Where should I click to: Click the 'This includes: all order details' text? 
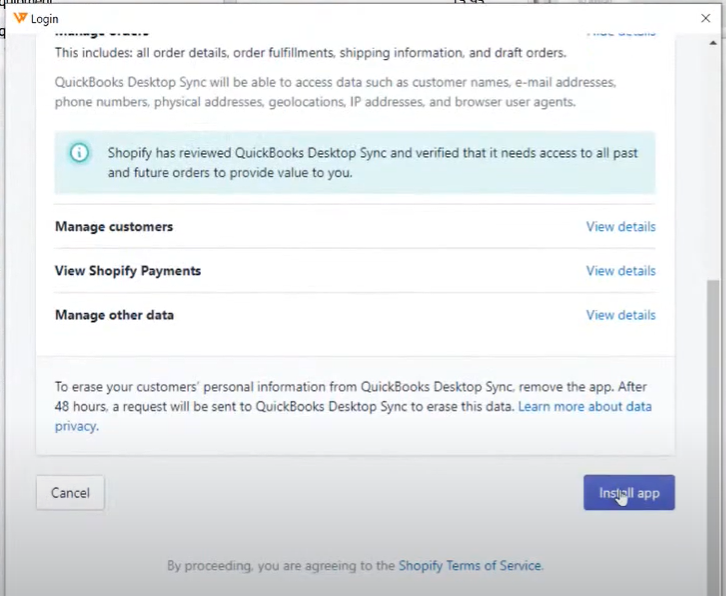pos(310,53)
